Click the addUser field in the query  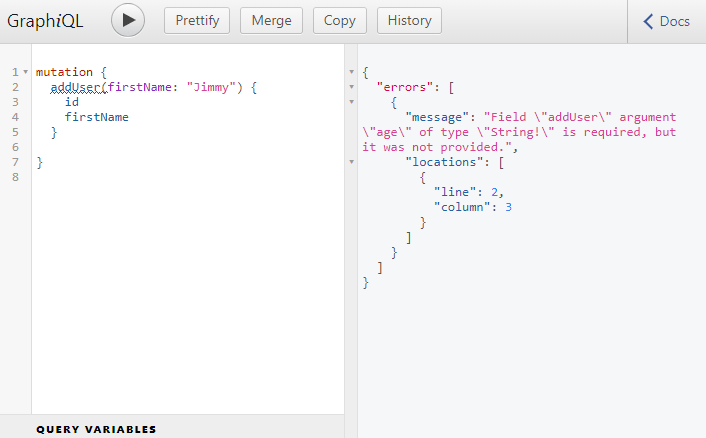point(75,88)
